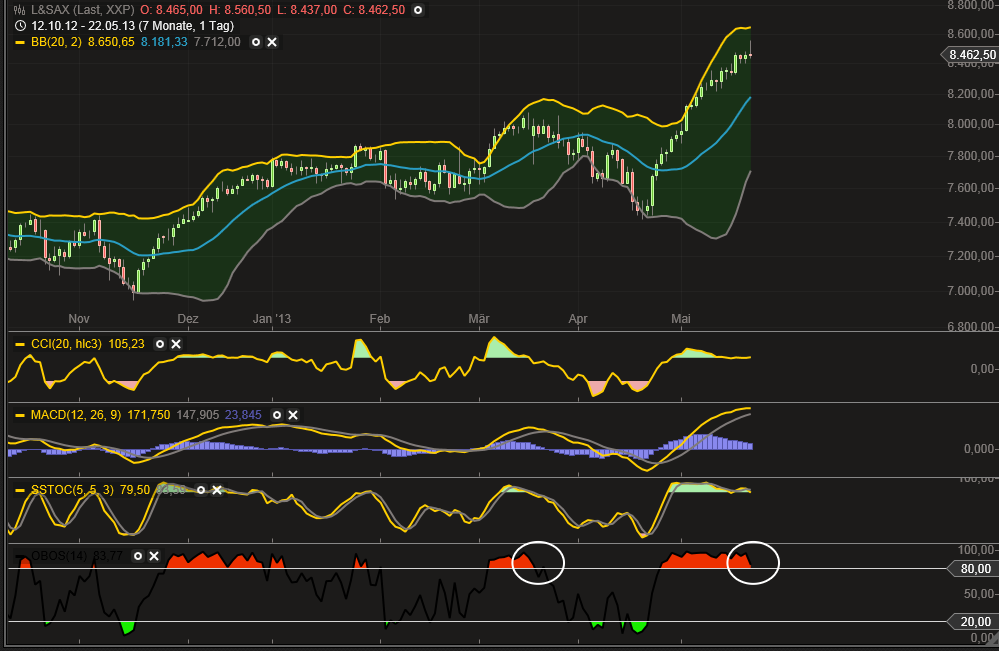The height and width of the screenshot is (651, 999).
Task: Click the SSTOC(5, 5, 3) indicator label
Action: tap(73, 490)
